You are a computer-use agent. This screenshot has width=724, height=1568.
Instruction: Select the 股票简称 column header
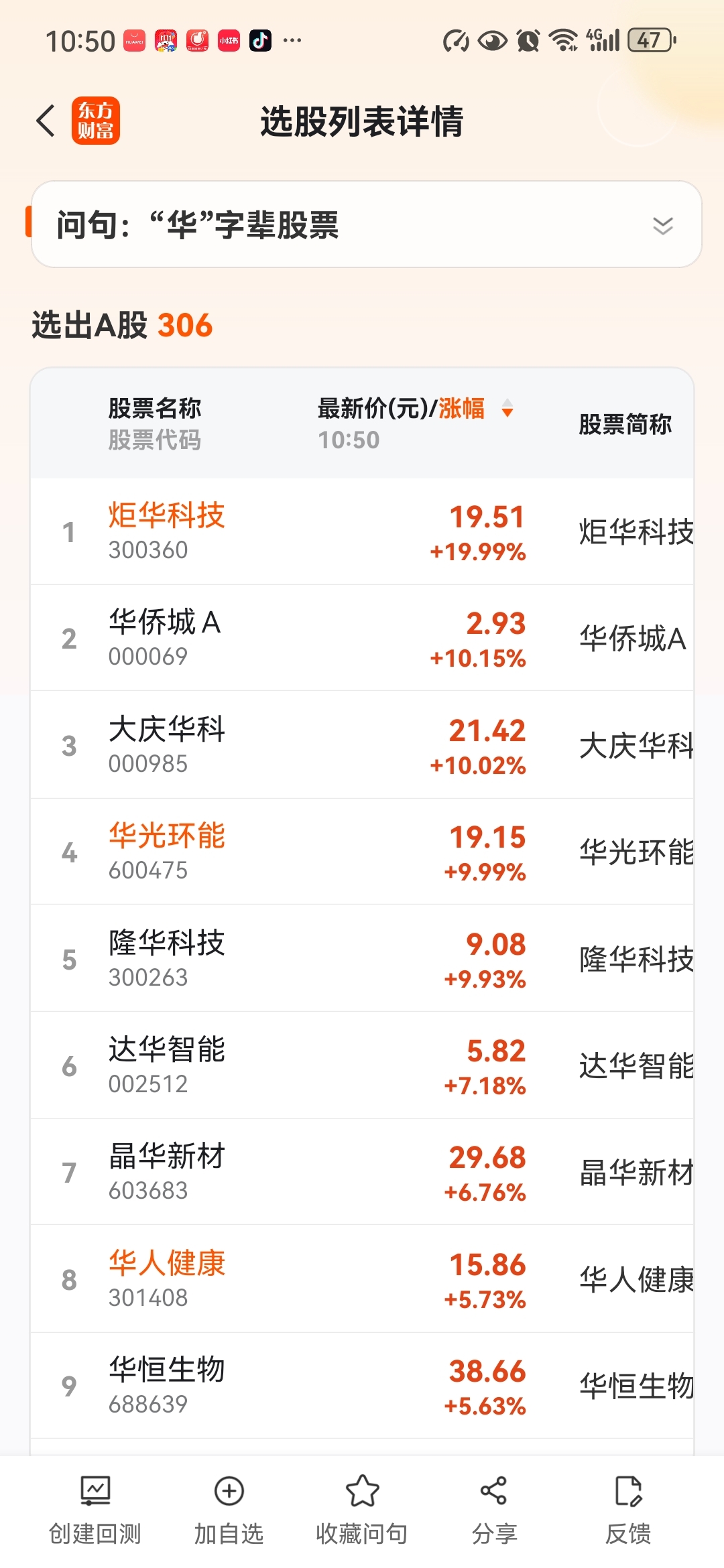click(x=625, y=424)
